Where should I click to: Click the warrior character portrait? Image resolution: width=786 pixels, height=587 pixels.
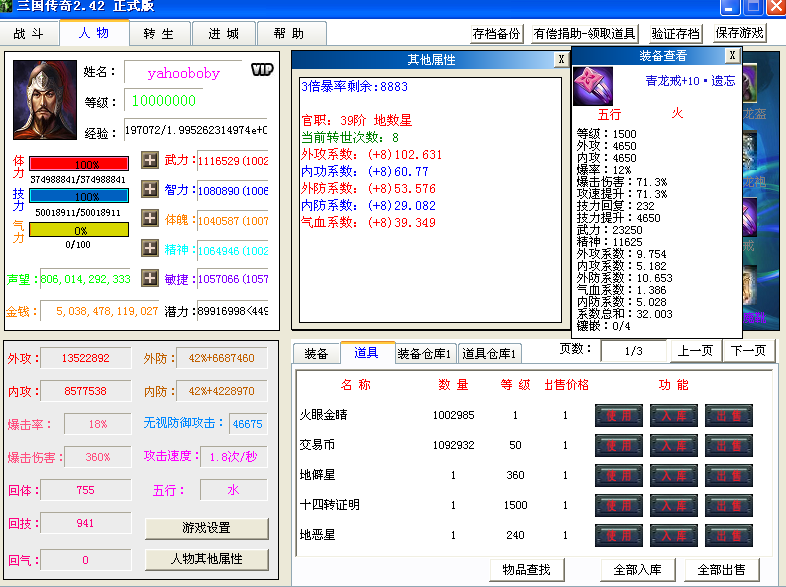[x=43, y=99]
